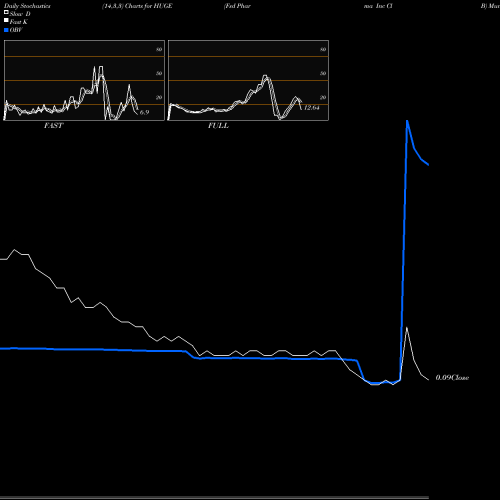Screen dimensions: 500x500
Task: Click the '(14,3,3) Charts for HUGE' text
Action: (x=137, y=6)
